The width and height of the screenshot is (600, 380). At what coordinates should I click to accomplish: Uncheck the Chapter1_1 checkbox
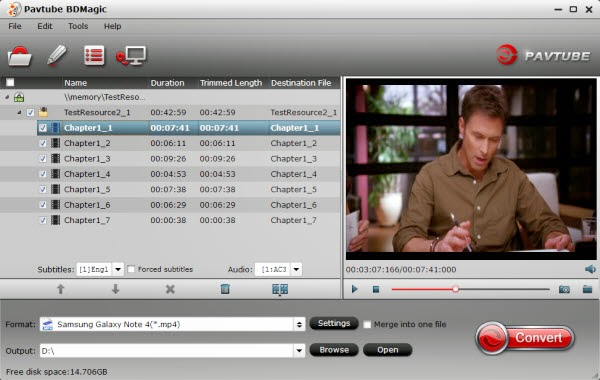[43, 128]
